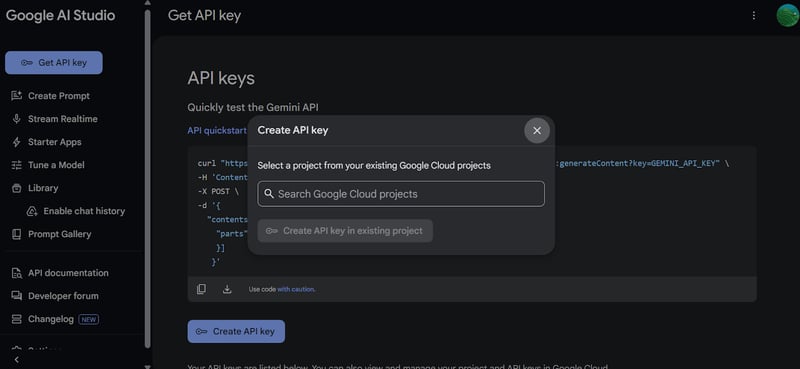Screen dimensions: 800x369
Task: Click the generateContent?key=GEMINI_API_KEY code text
Action: [639, 164]
